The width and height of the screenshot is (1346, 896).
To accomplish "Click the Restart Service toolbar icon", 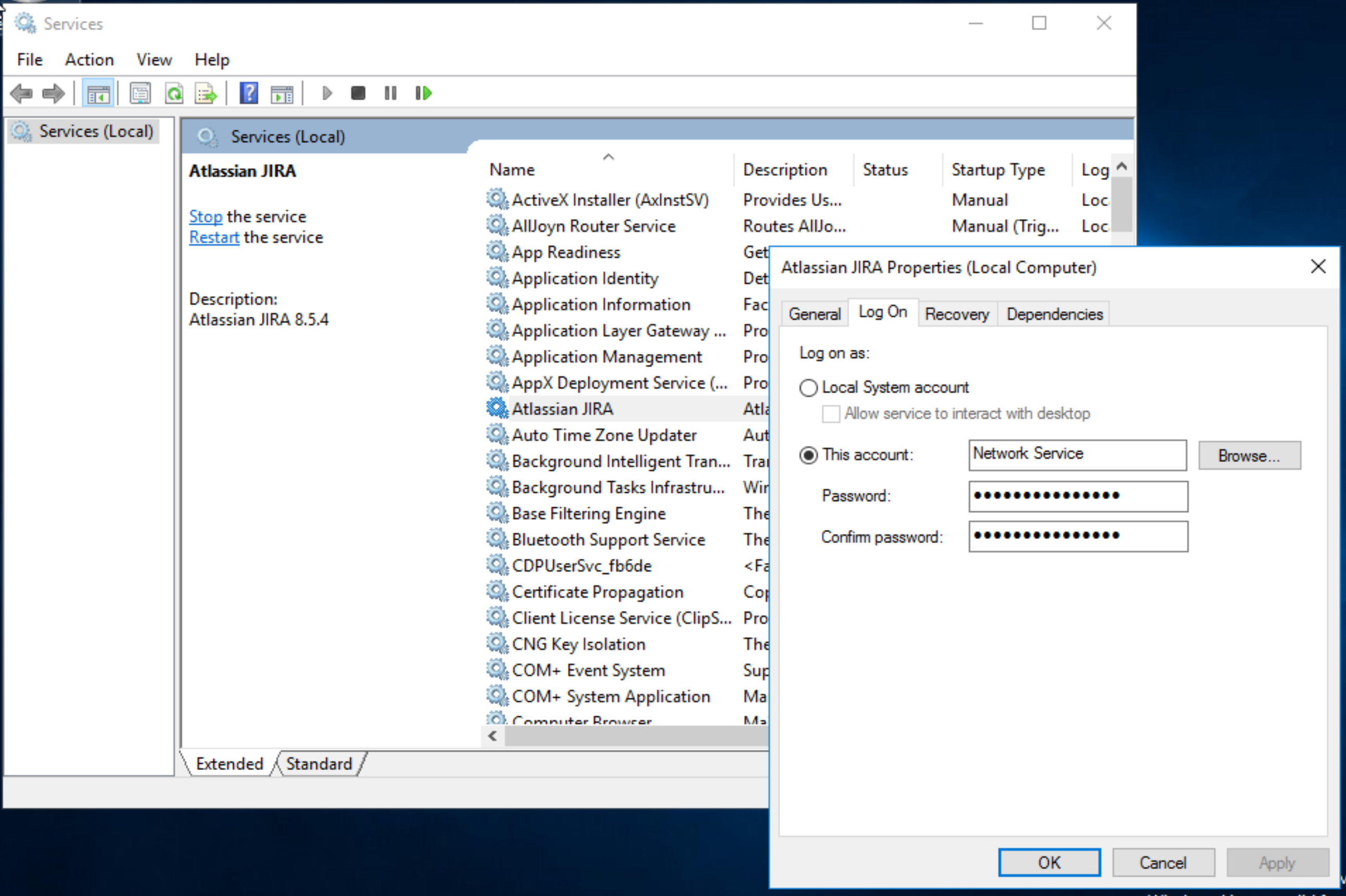I will 424,93.
